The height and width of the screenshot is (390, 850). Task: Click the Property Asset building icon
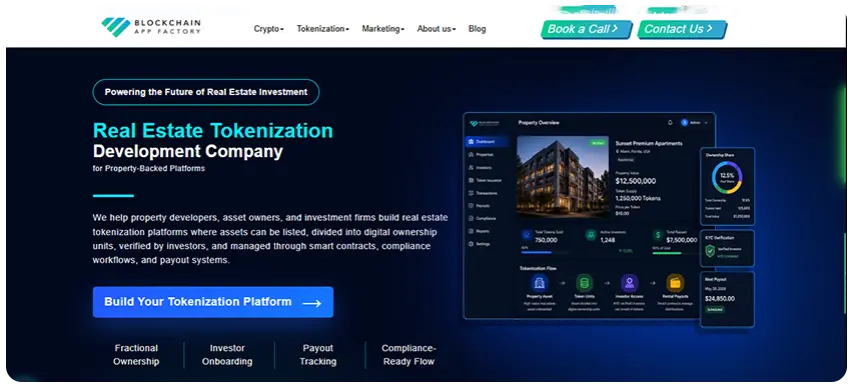click(x=539, y=283)
